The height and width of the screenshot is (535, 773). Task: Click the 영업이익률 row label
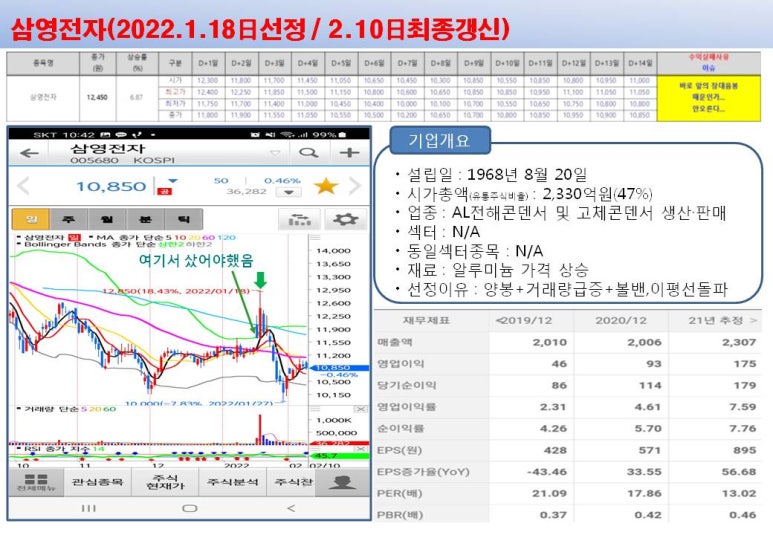(x=406, y=407)
